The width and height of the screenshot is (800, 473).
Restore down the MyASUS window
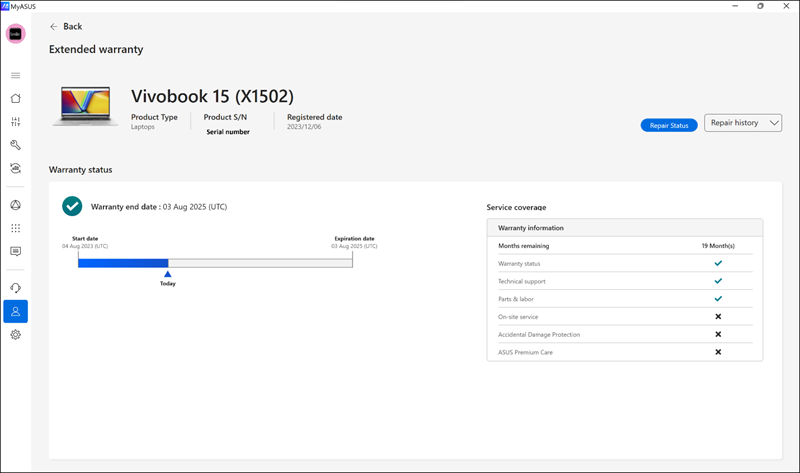click(760, 6)
